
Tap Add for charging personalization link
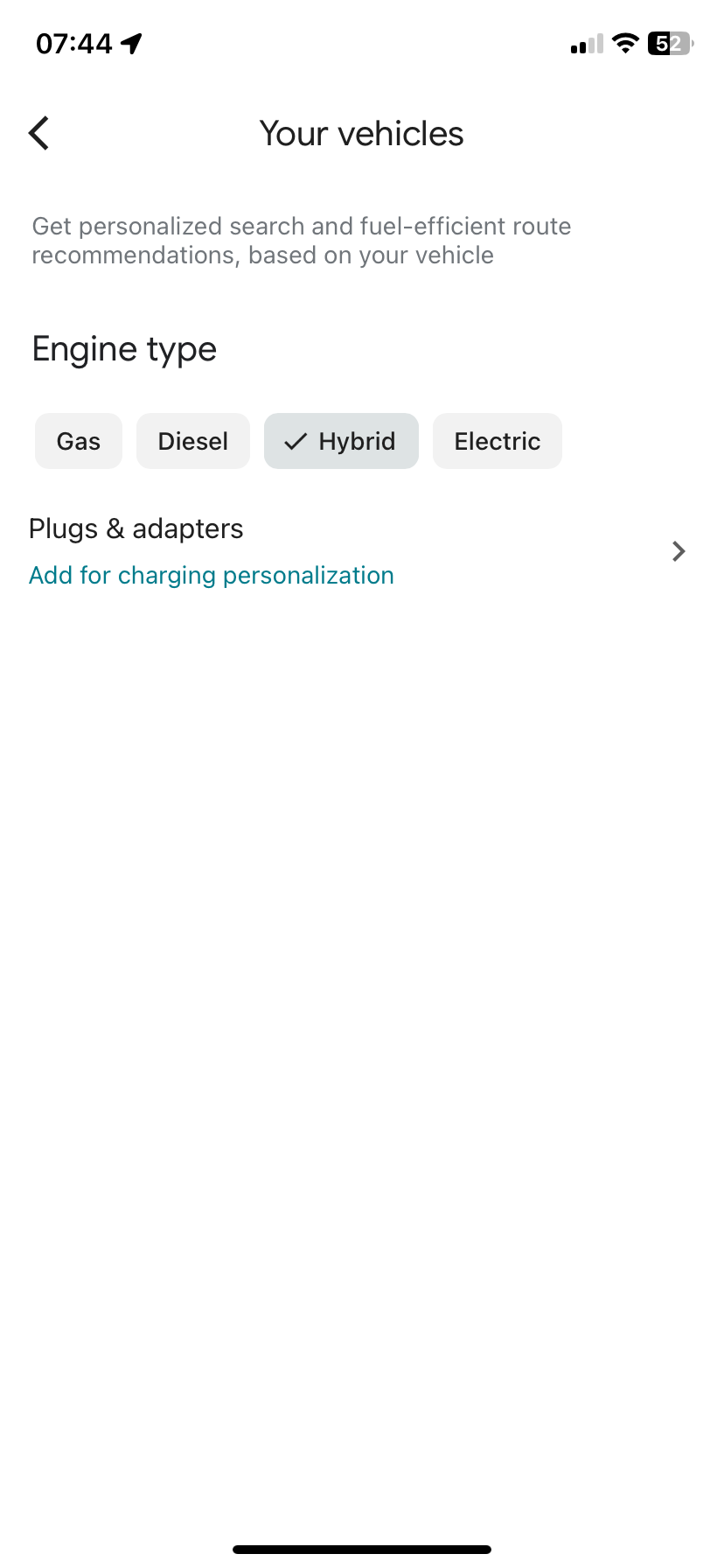[x=212, y=576]
